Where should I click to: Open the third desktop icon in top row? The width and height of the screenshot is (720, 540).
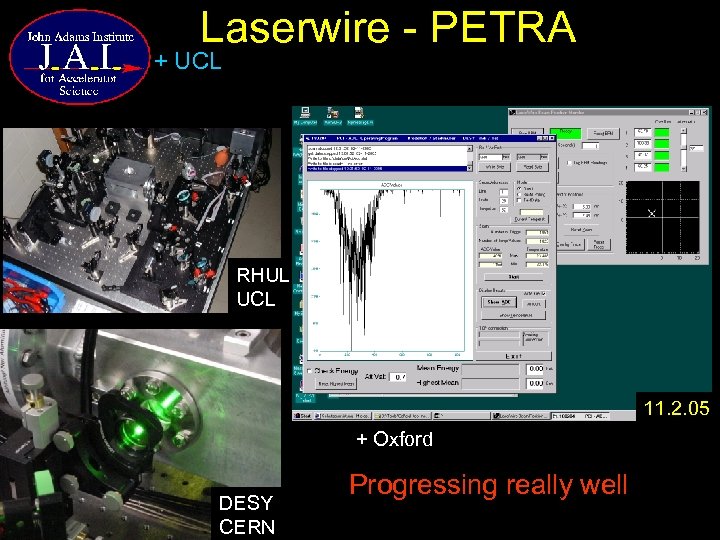(x=360, y=115)
